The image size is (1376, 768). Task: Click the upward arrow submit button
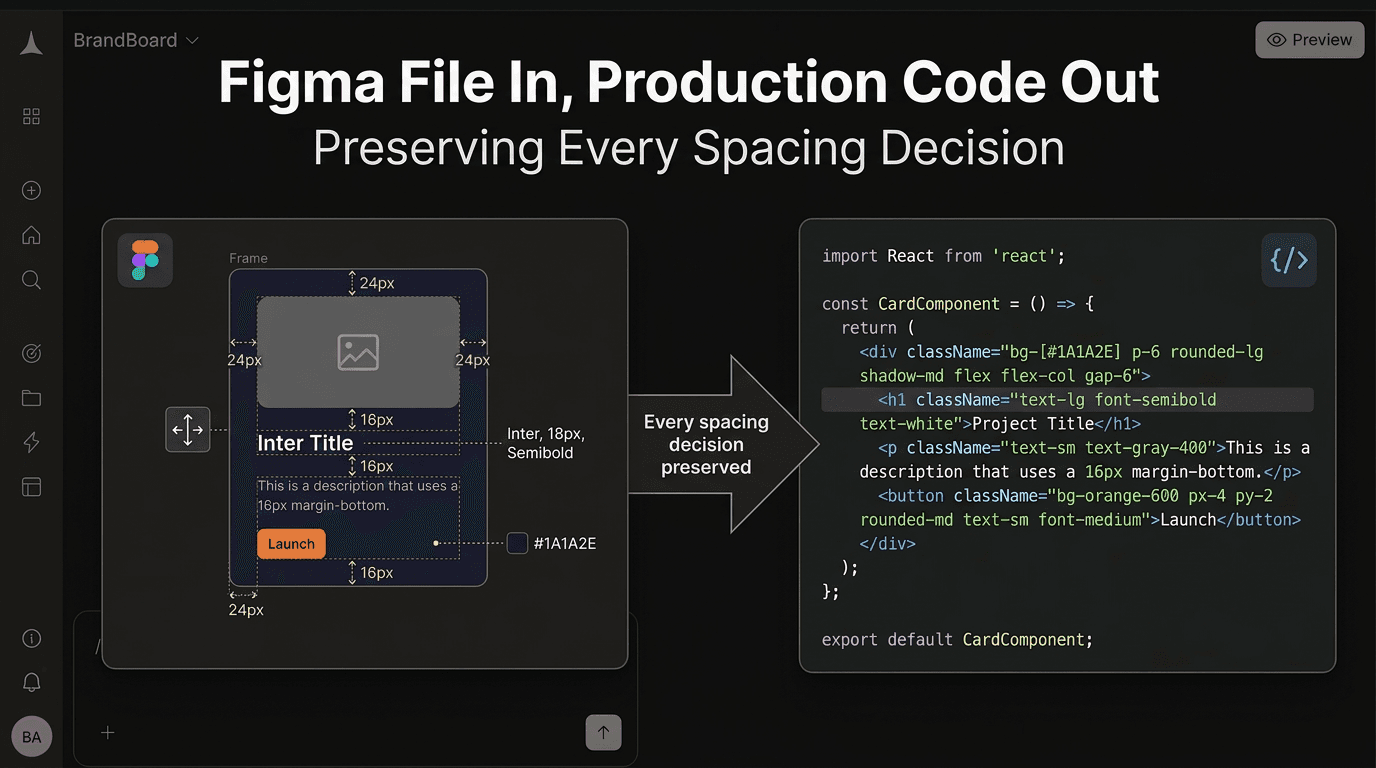tap(604, 733)
